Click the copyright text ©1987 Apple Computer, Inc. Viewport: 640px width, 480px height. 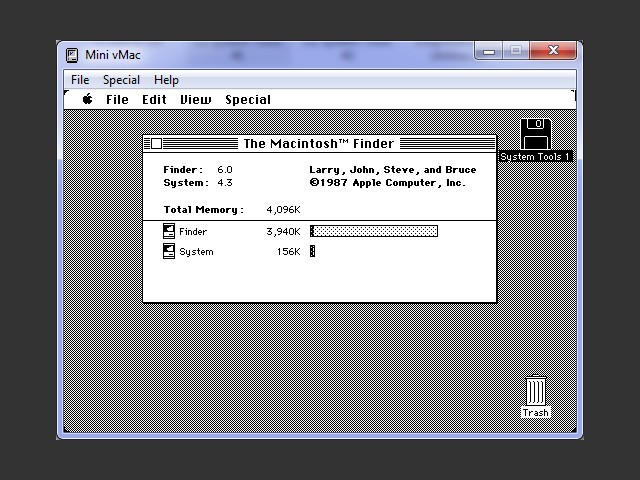tap(387, 183)
